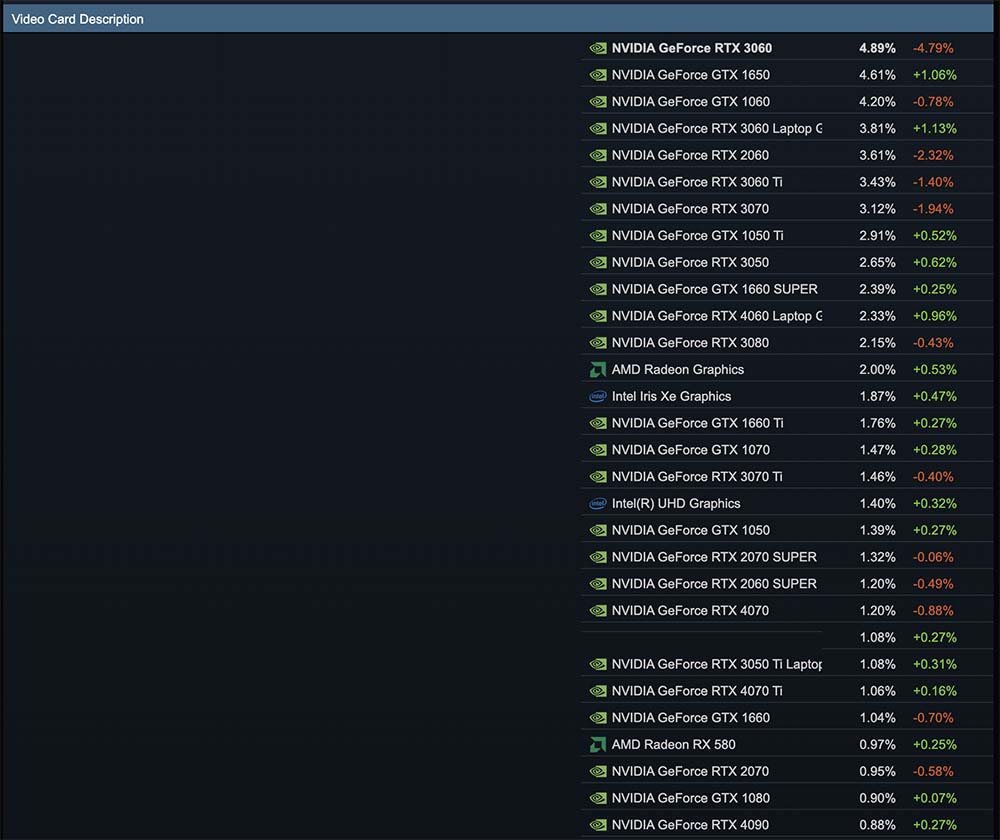The image size is (1000, 840).
Task: Click Intel icon beside Intel(R) UHD Graphics
Action: [x=598, y=504]
